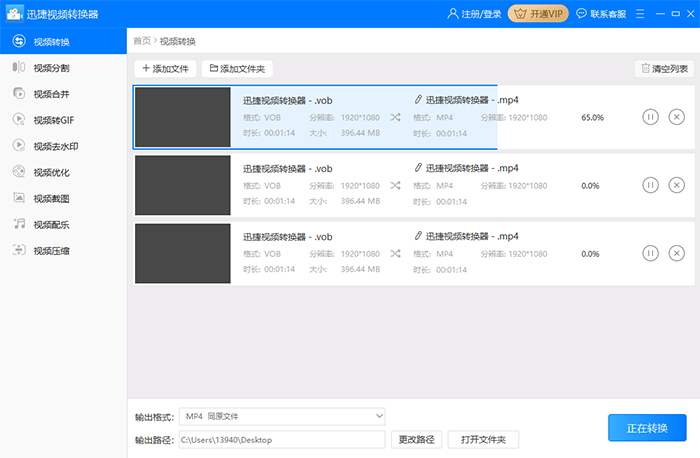Screen dimensions: 700x458
Task: Click the shuffle convert icon in third row
Action: pyautogui.click(x=395, y=254)
